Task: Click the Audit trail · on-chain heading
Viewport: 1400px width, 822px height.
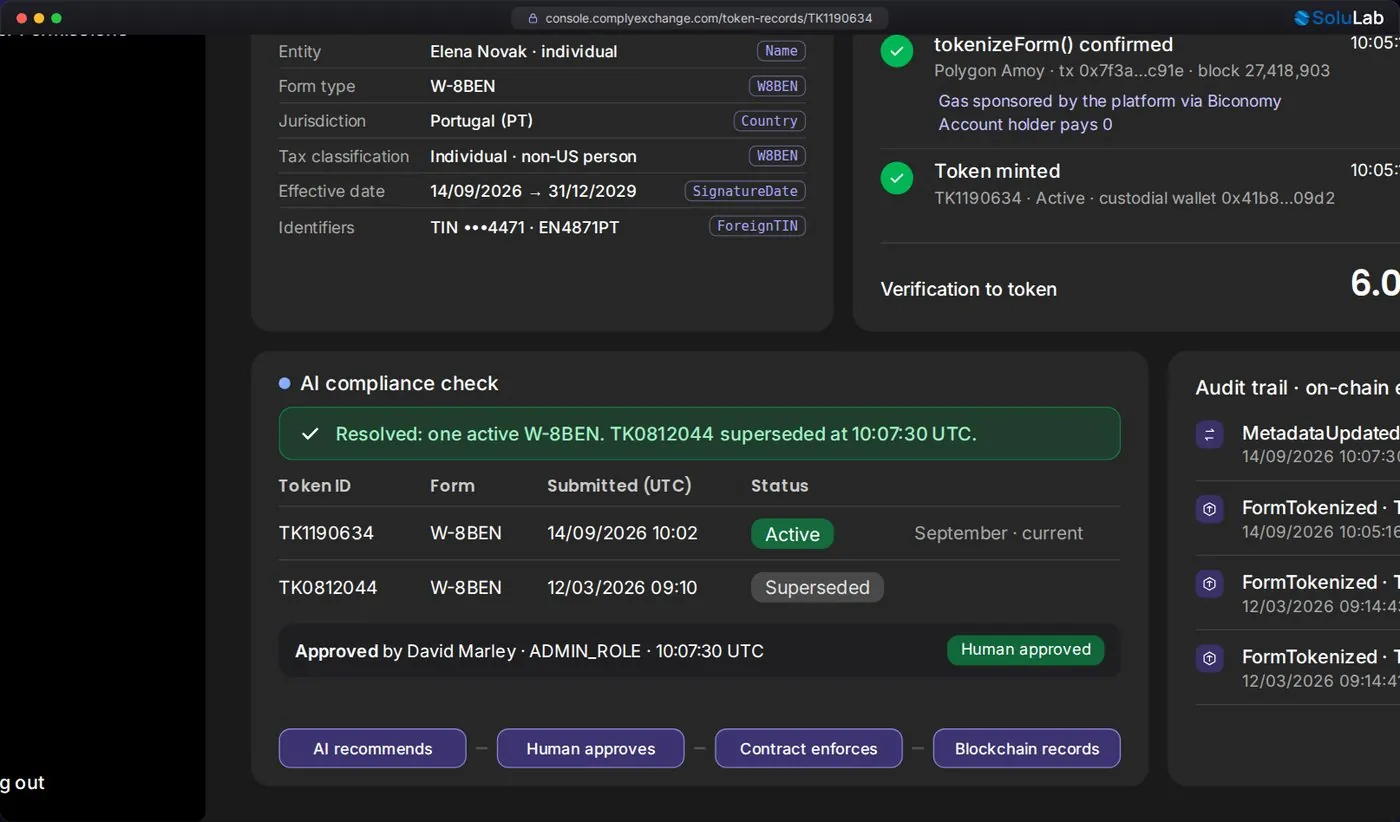Action: tap(1297, 388)
